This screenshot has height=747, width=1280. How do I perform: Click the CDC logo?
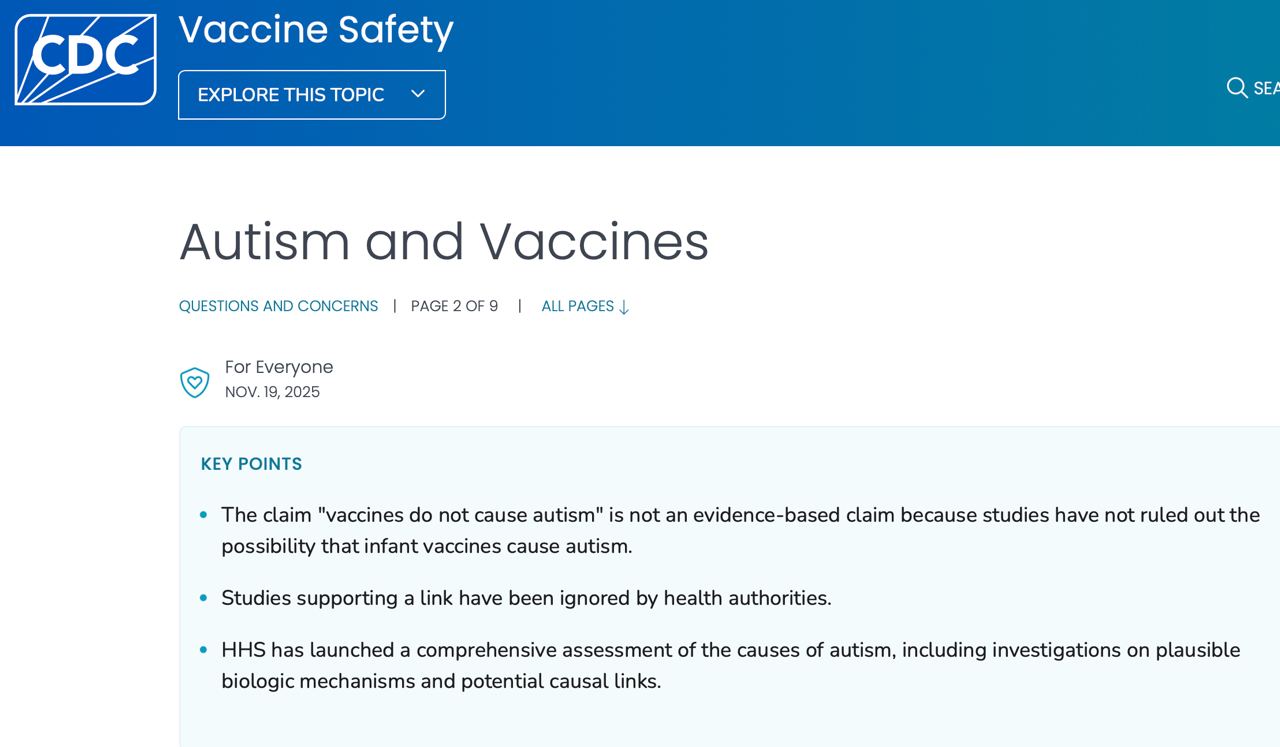coord(85,59)
